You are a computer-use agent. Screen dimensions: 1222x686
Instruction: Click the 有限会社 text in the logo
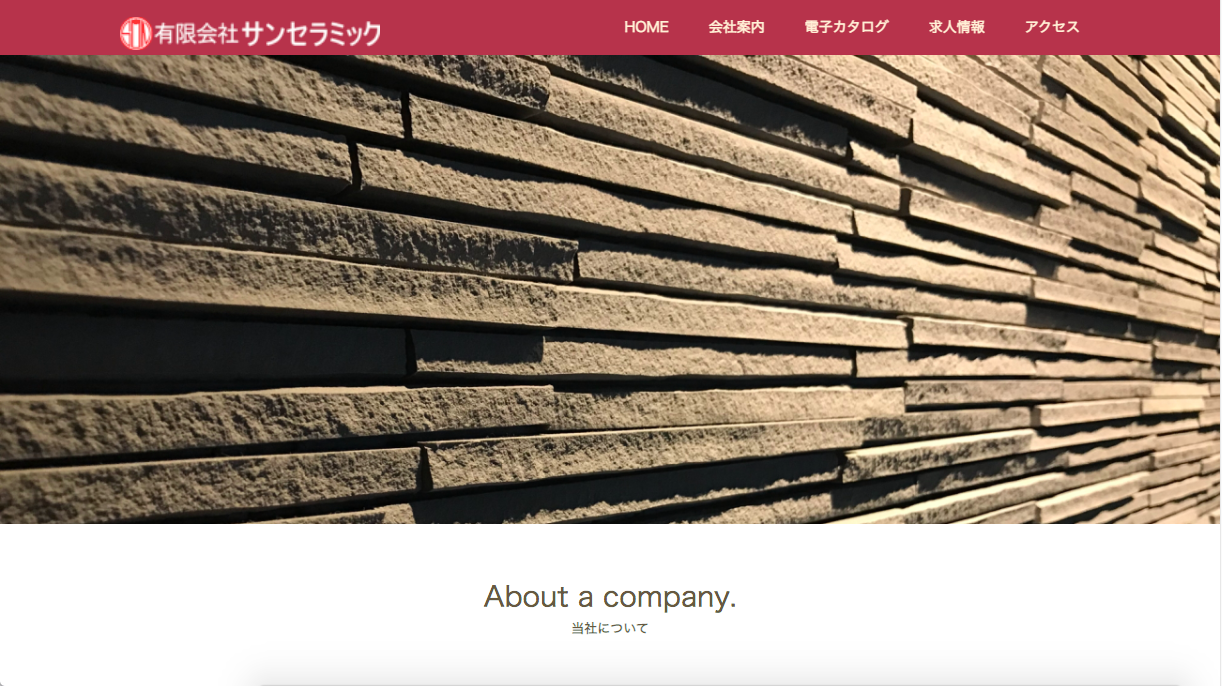196,34
